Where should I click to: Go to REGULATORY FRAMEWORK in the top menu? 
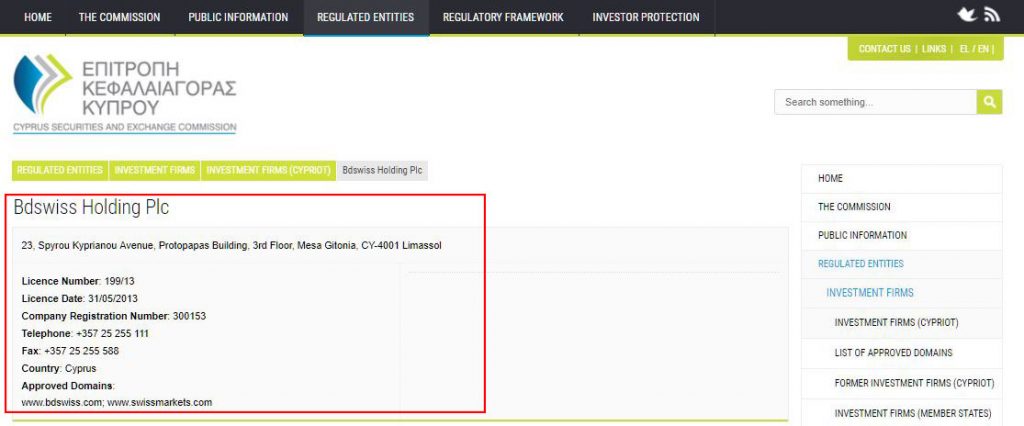[503, 17]
